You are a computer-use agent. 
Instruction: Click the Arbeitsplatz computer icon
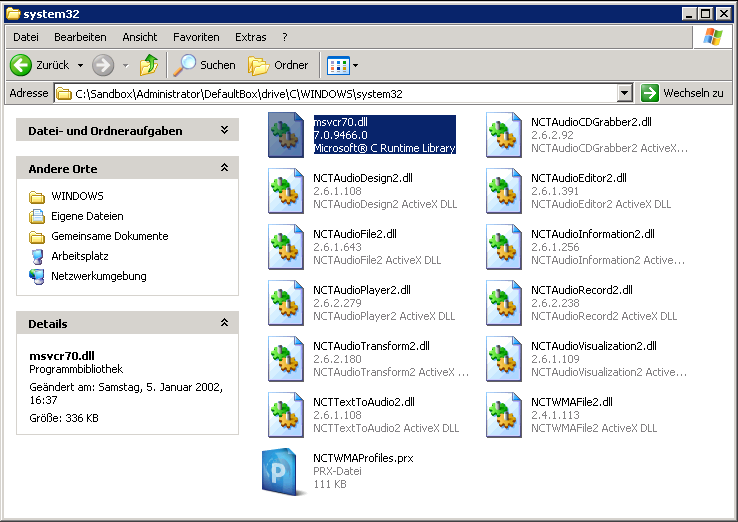[x=37, y=257]
